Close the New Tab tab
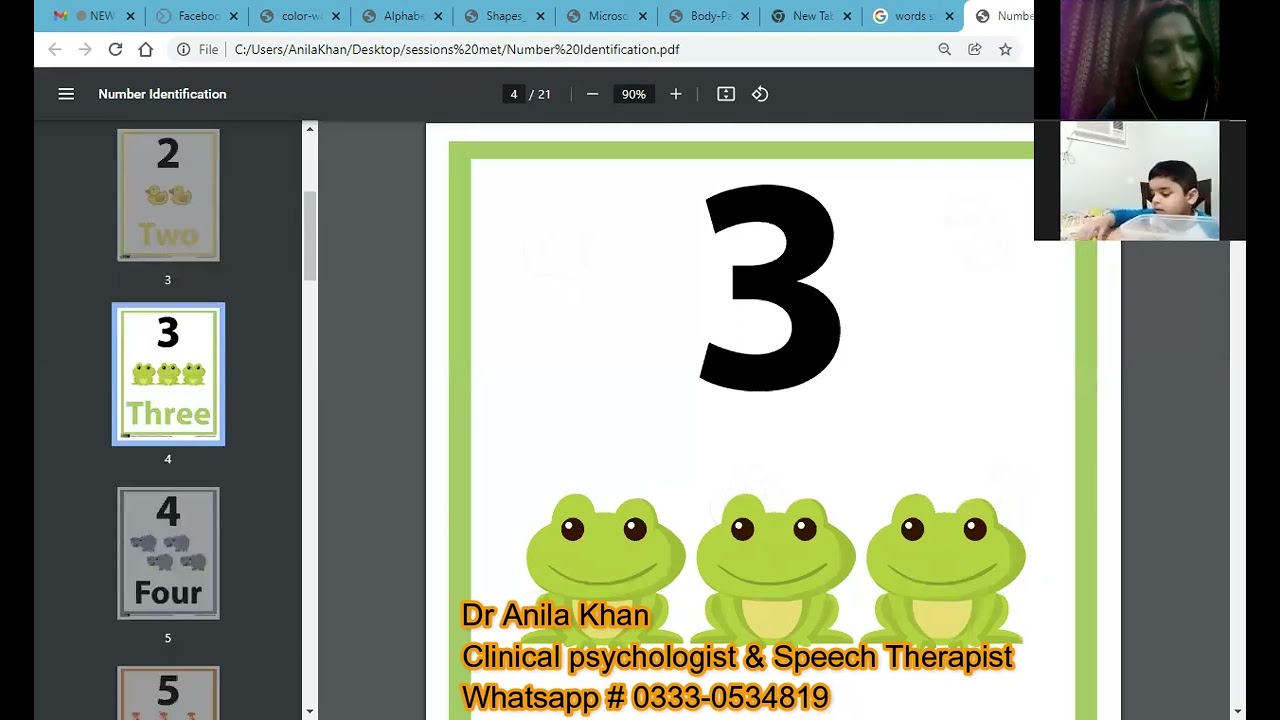The height and width of the screenshot is (720, 1280). 847,16
